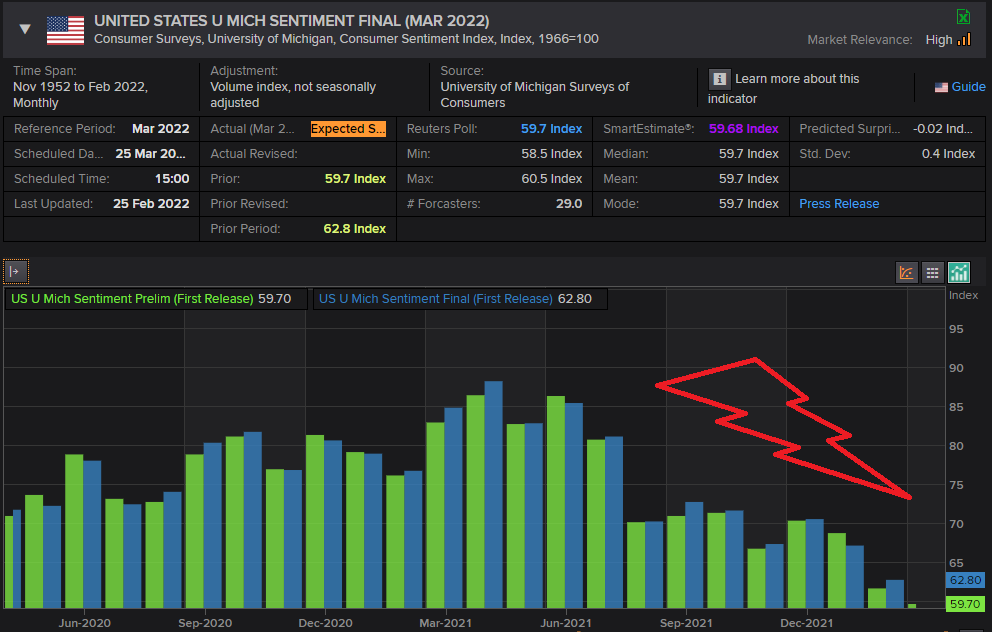Switch to table grid view icon
Screen dimensions: 992x632
(x=933, y=273)
